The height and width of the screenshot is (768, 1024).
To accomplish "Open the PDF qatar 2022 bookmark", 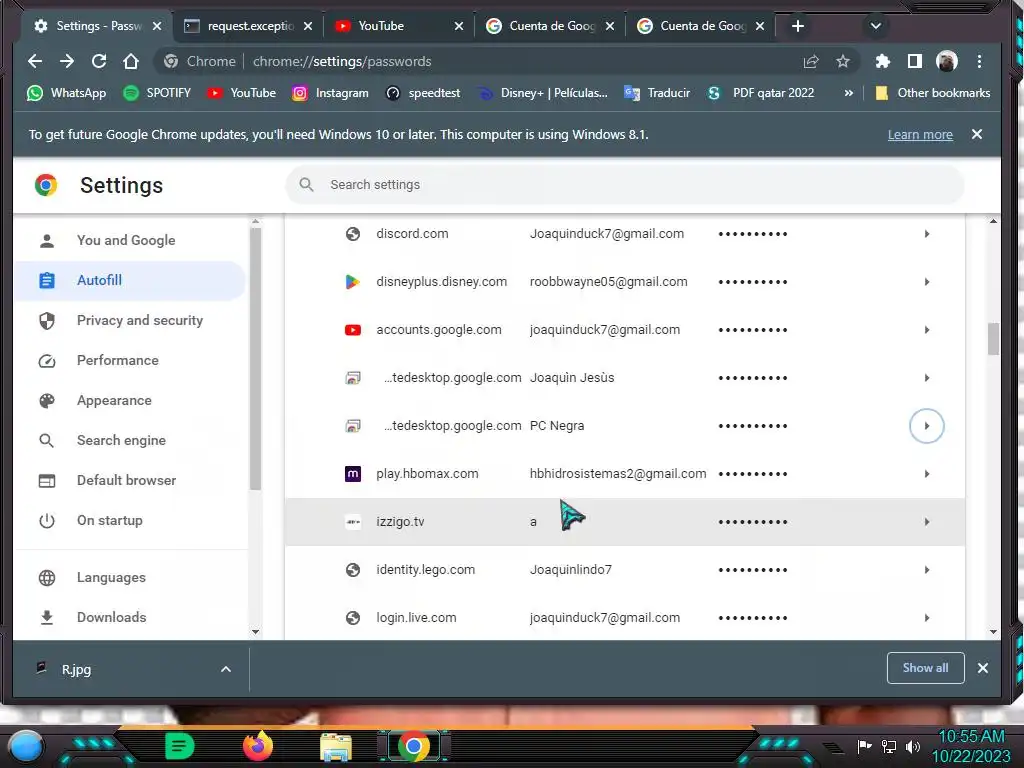I will tap(760, 93).
